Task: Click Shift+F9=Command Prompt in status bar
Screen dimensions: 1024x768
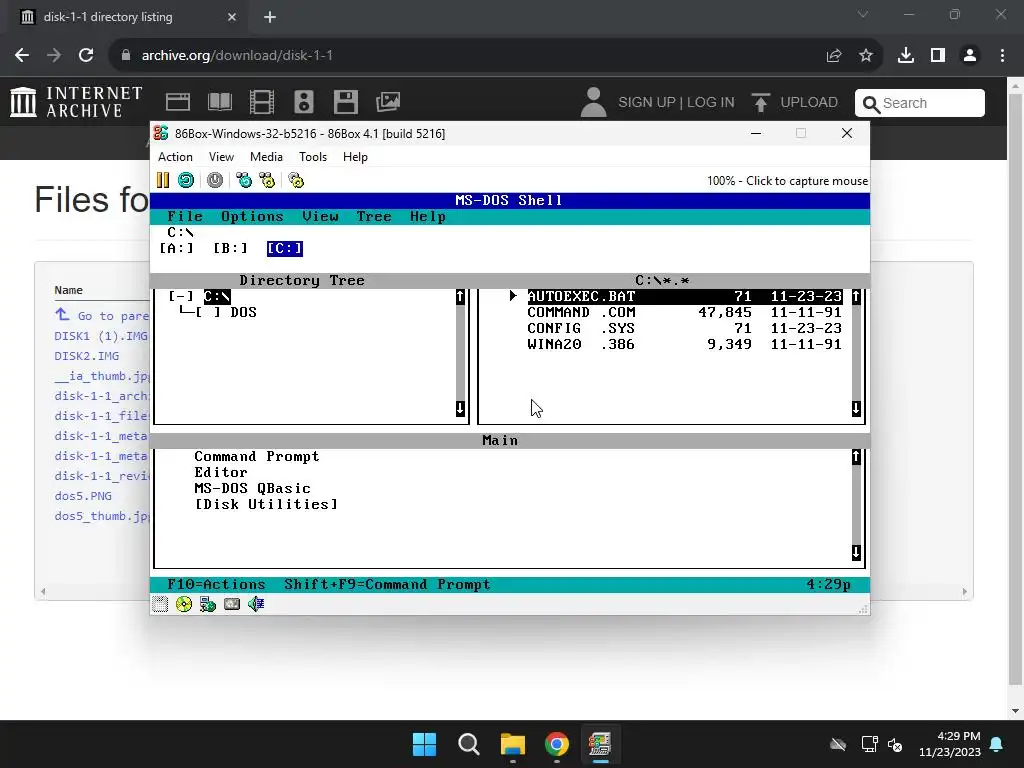Action: [387, 584]
